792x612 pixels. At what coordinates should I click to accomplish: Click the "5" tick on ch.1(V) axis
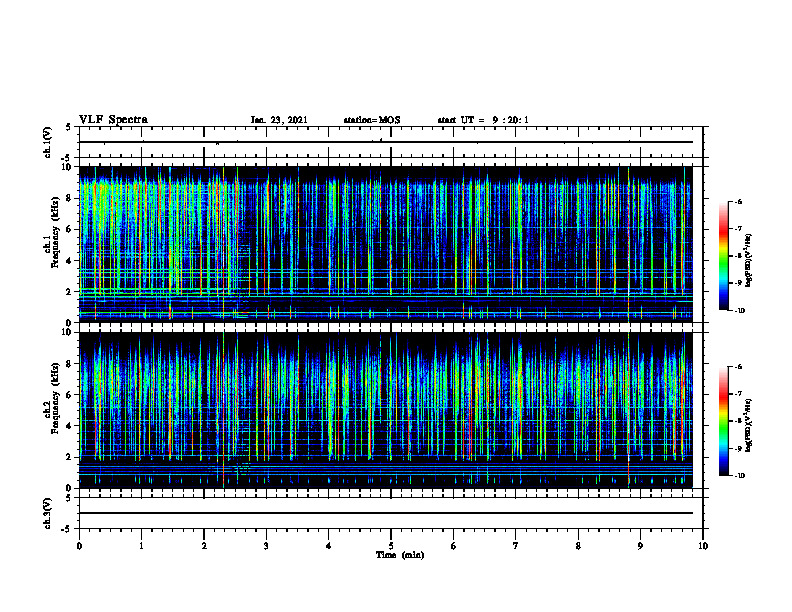tap(69, 127)
